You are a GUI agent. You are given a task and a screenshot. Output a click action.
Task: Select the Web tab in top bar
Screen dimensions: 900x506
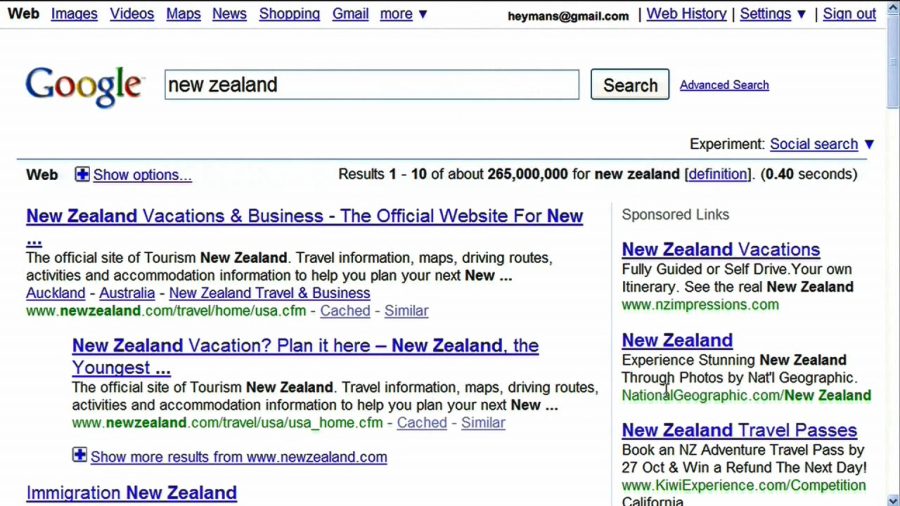[x=24, y=14]
